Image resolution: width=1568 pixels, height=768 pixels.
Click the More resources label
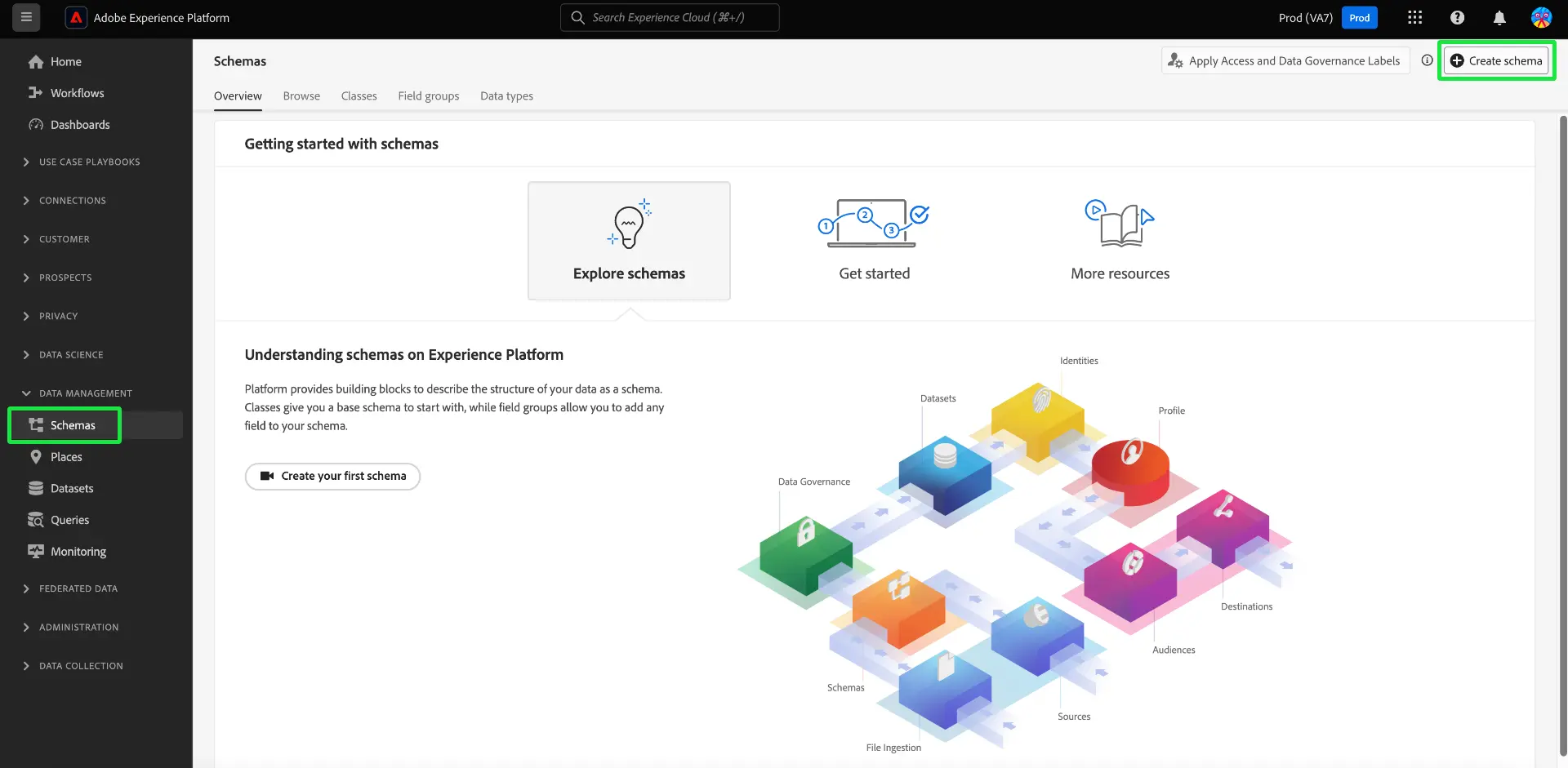[x=1120, y=274]
